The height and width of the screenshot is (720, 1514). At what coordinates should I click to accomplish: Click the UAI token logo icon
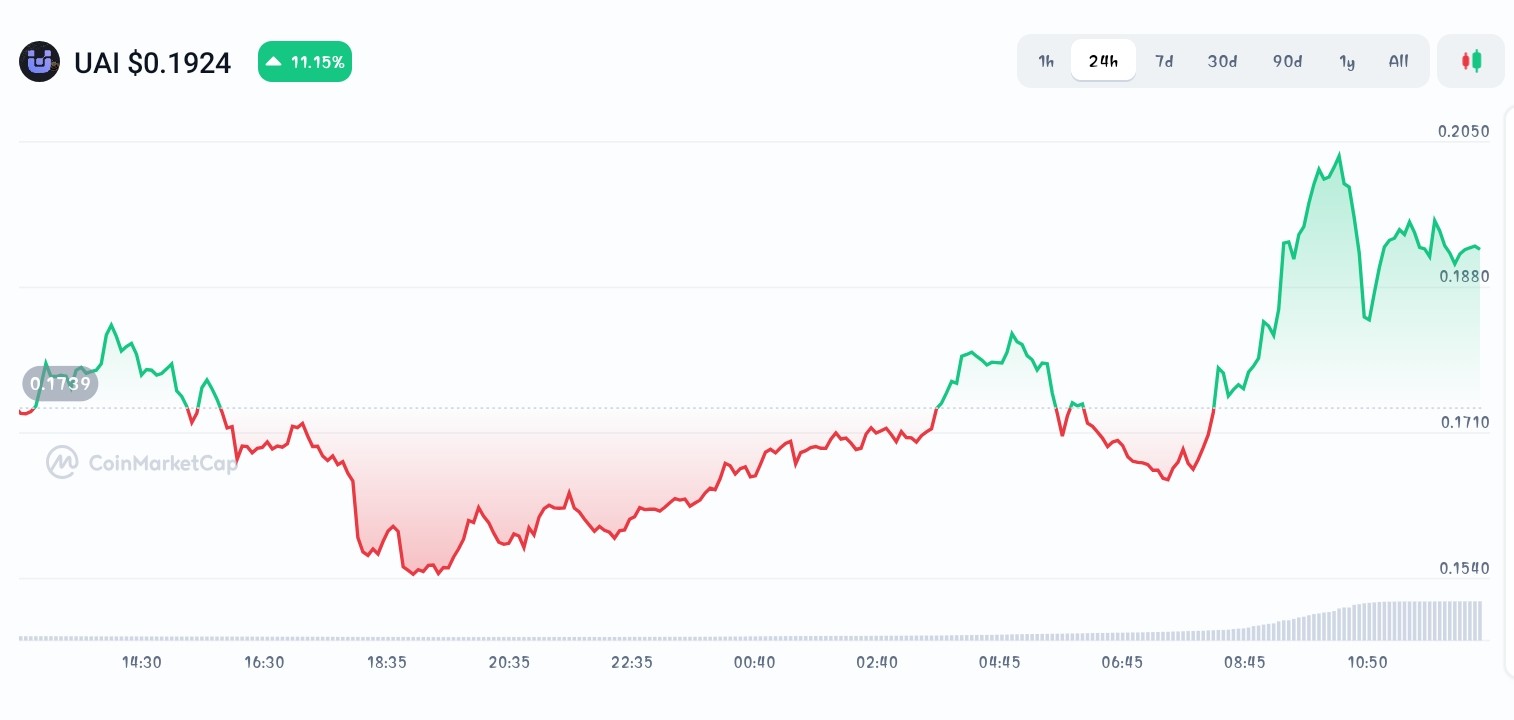pyautogui.click(x=40, y=62)
